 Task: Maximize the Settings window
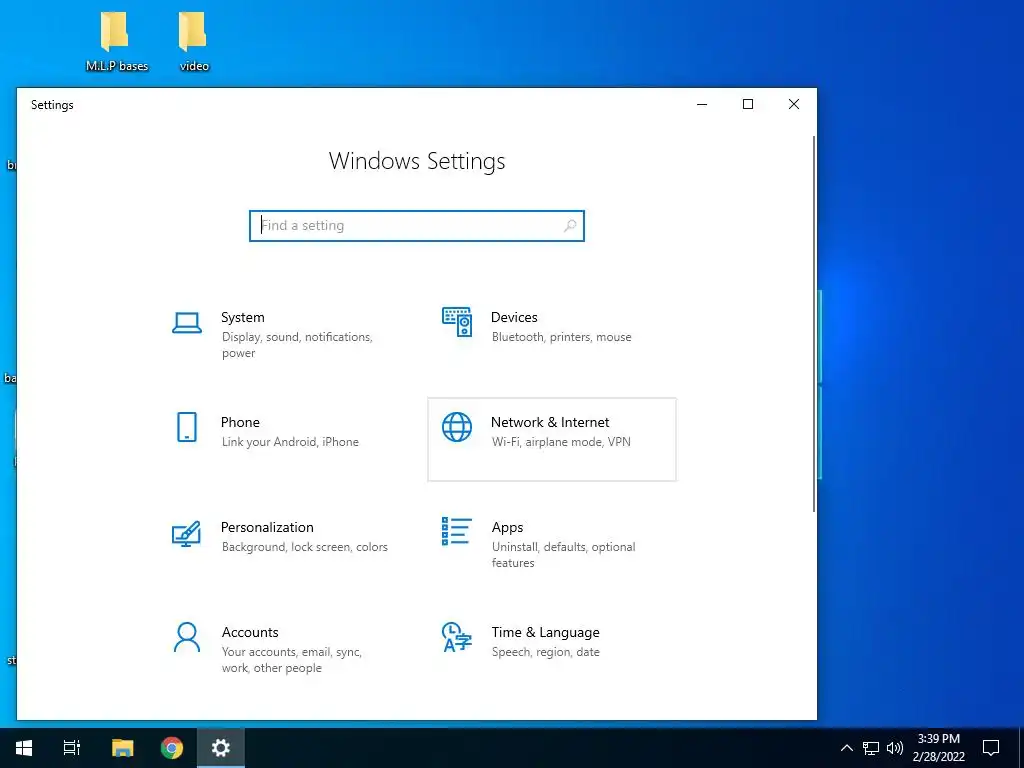(748, 104)
